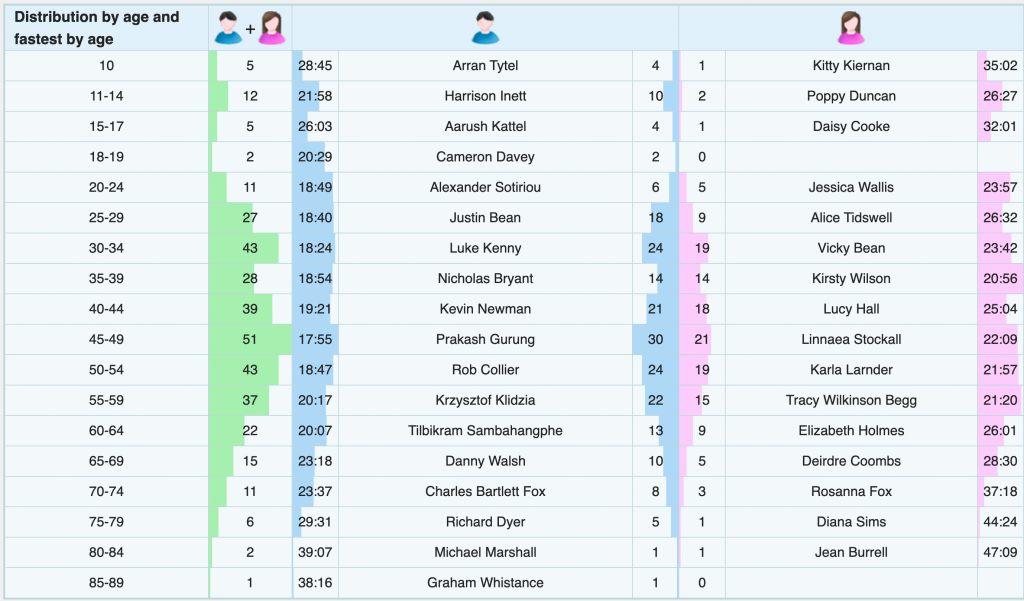1024x601 pixels.
Task: Click runner name Kirsty Wilson
Action: [x=851, y=278]
